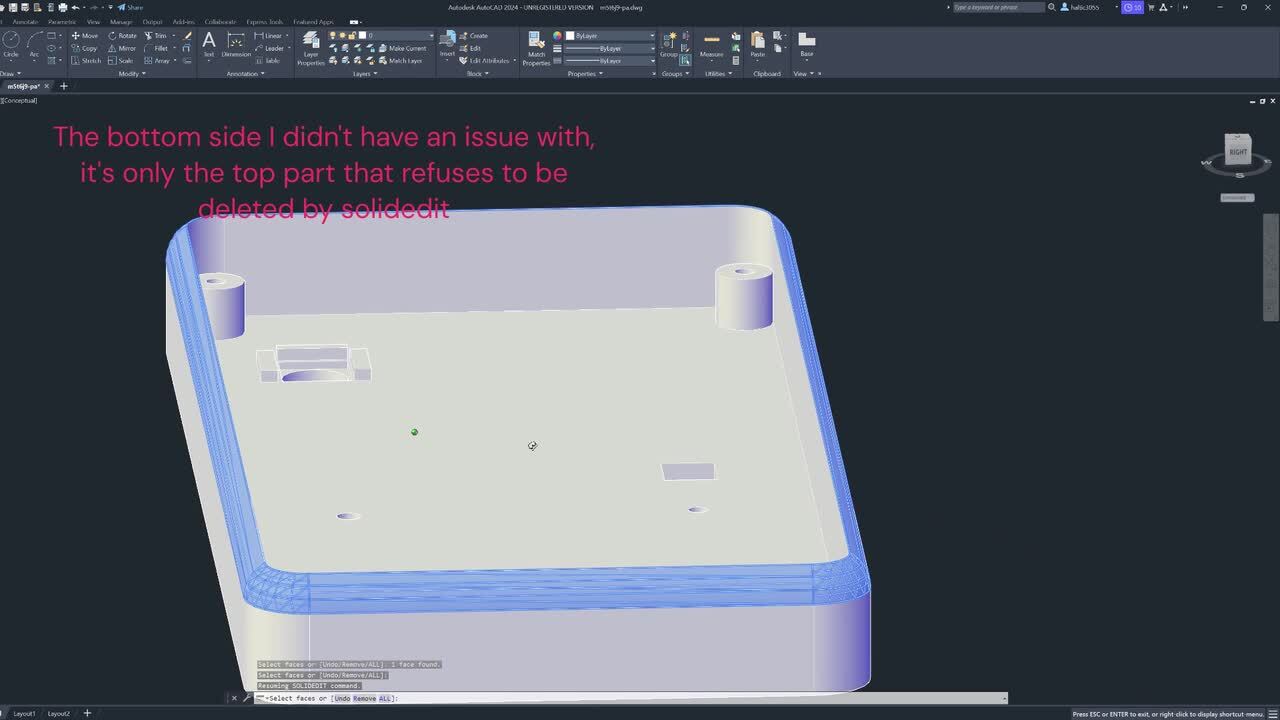Viewport: 1280px width, 720px height.
Task: Open the Annotate ribbon tab
Action: tap(25, 21)
